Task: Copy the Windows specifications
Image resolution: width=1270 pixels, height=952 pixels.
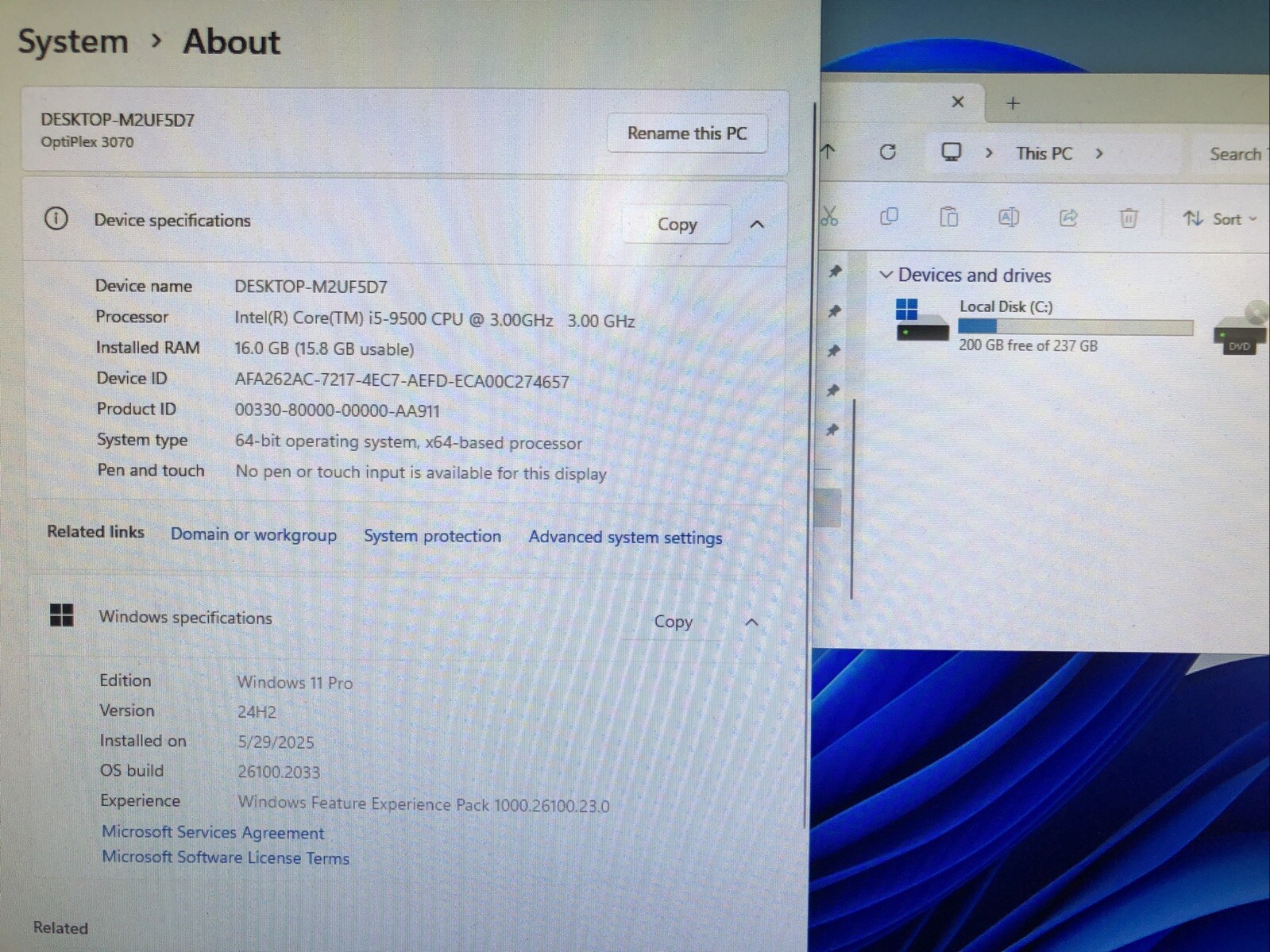Action: pyautogui.click(x=672, y=622)
